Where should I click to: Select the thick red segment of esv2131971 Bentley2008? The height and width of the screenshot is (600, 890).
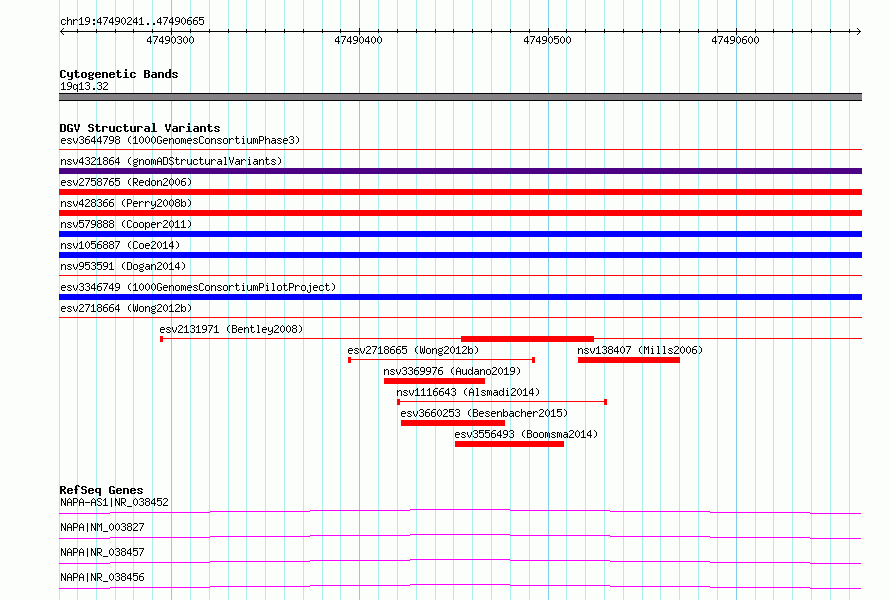coord(527,339)
